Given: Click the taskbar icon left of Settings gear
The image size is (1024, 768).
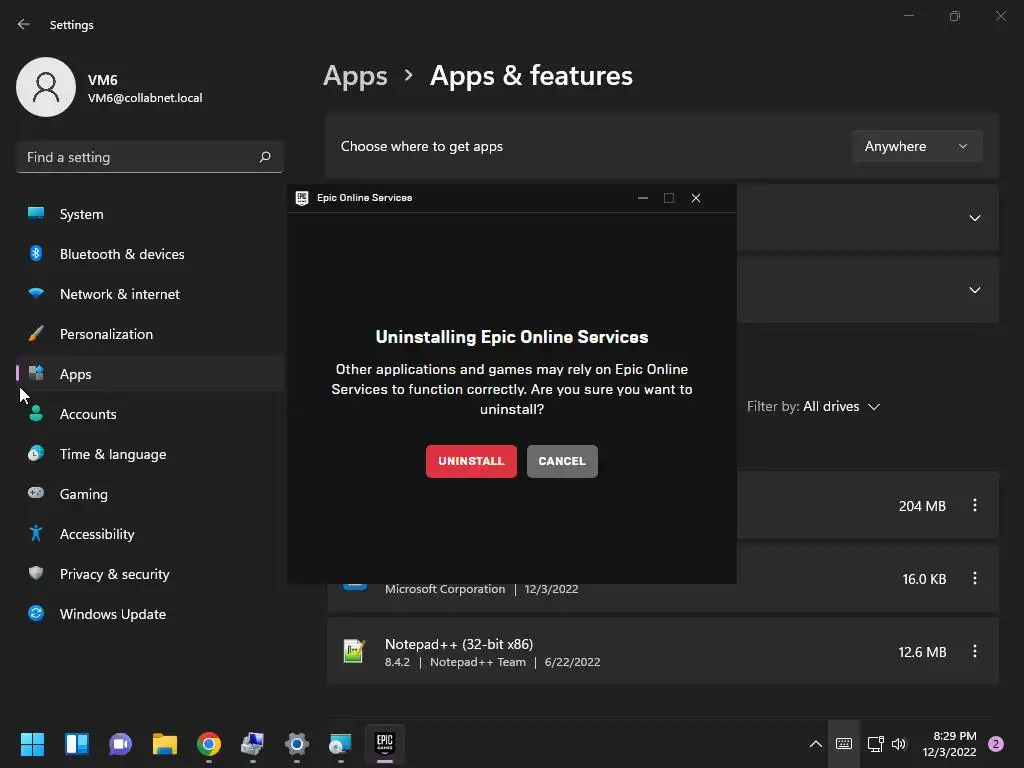Looking at the screenshot, I should tap(253, 744).
